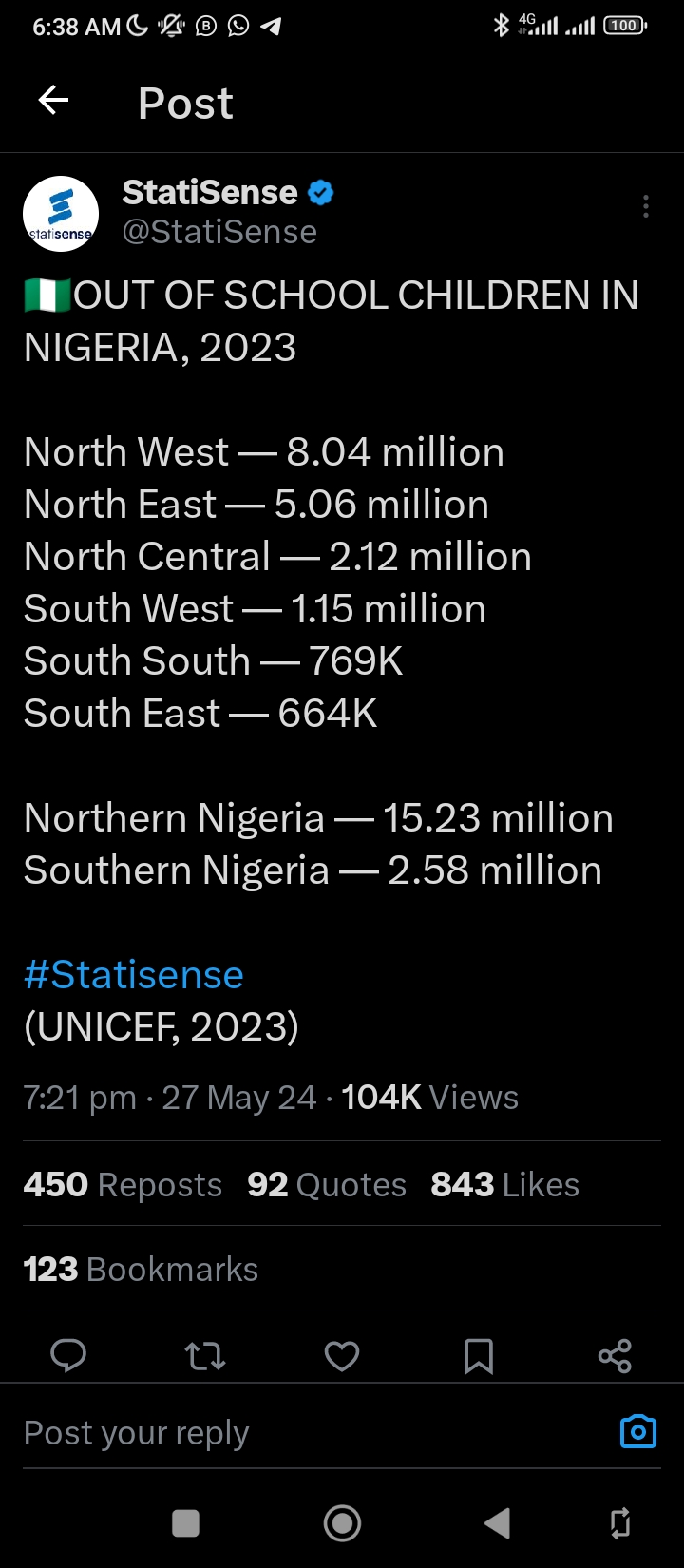The height and width of the screenshot is (1568, 684).
Task: Tap the StatiSense profile avatar
Action: point(60,214)
